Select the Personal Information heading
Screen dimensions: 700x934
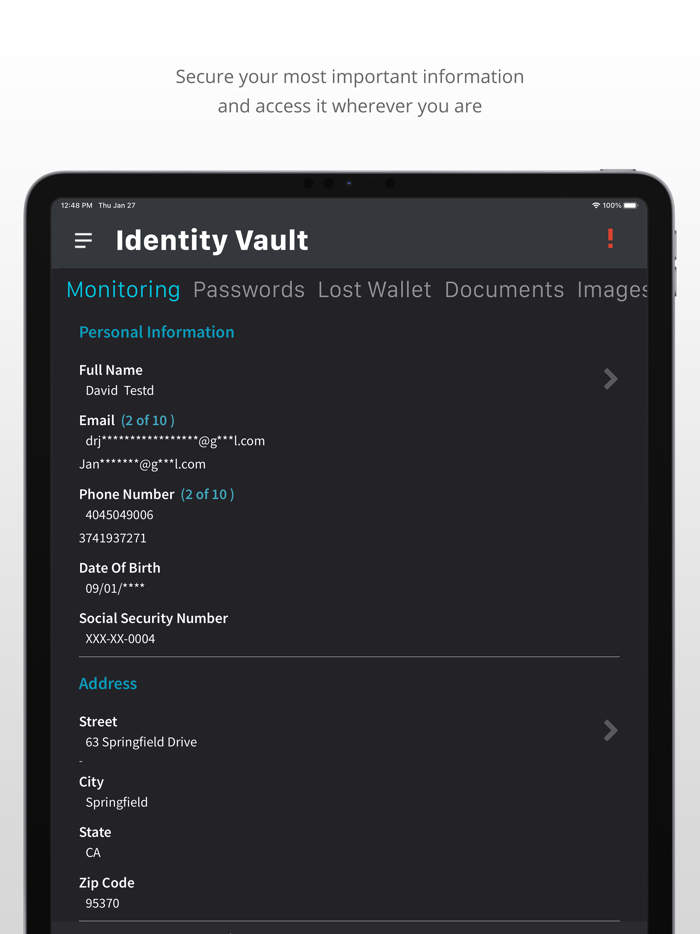[x=157, y=332]
